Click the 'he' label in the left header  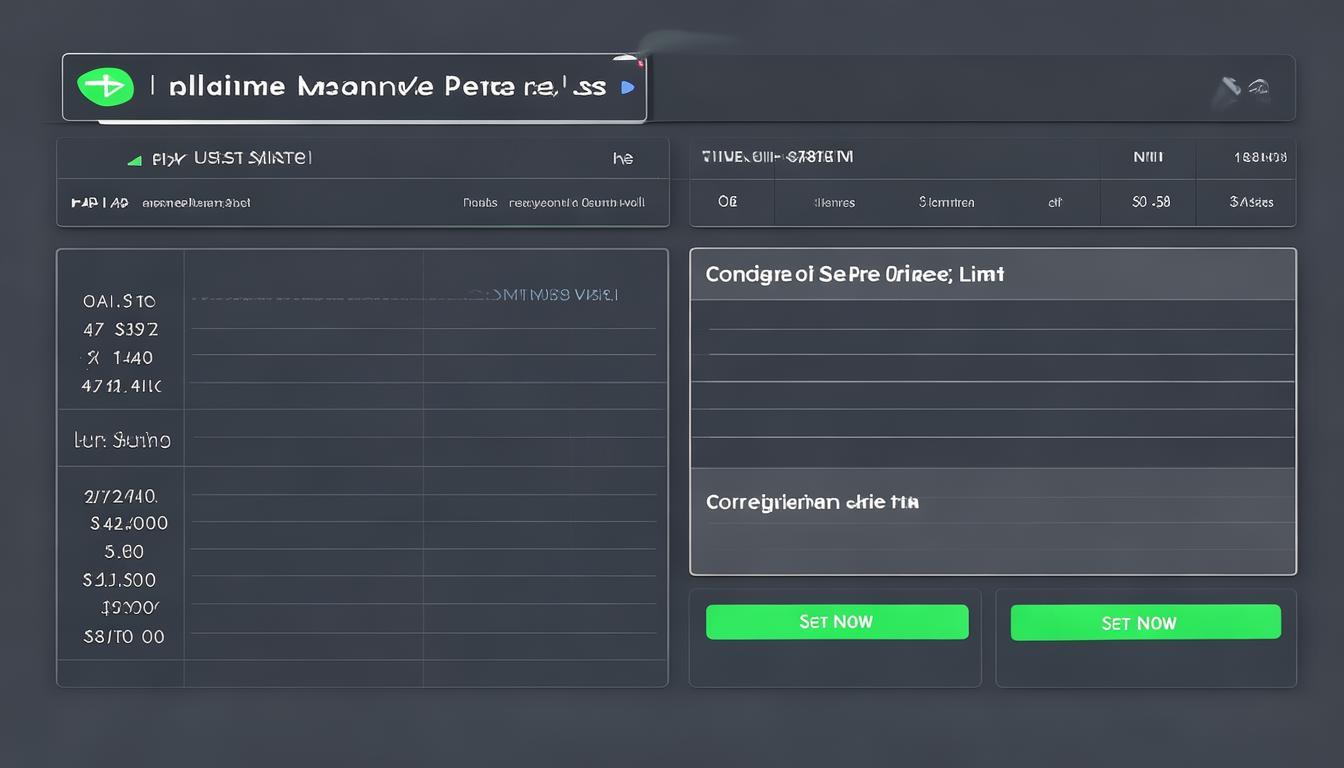[622, 159]
